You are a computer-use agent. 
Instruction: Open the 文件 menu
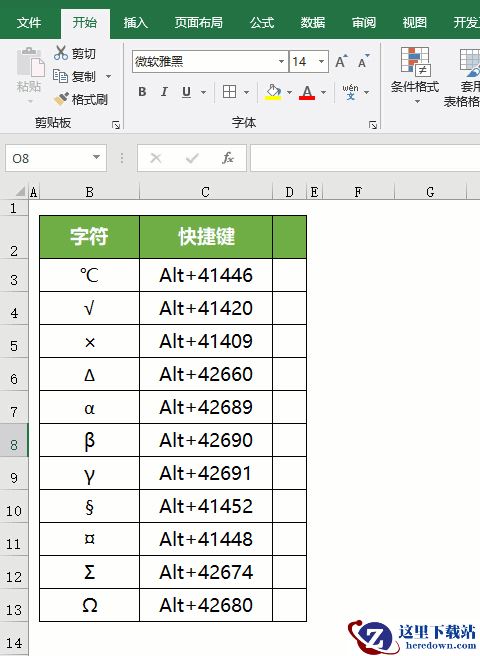[x=29, y=22]
